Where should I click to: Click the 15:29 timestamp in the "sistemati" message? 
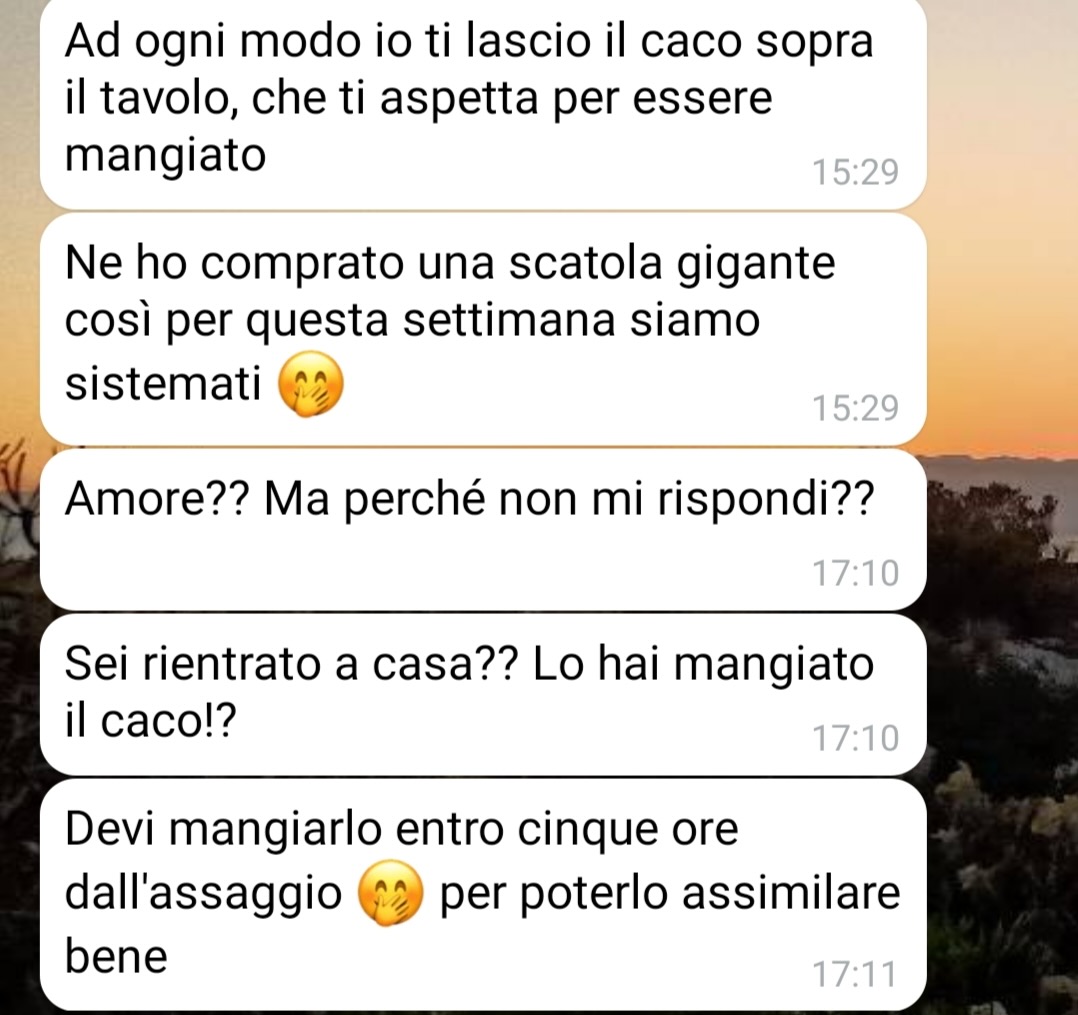(x=855, y=408)
